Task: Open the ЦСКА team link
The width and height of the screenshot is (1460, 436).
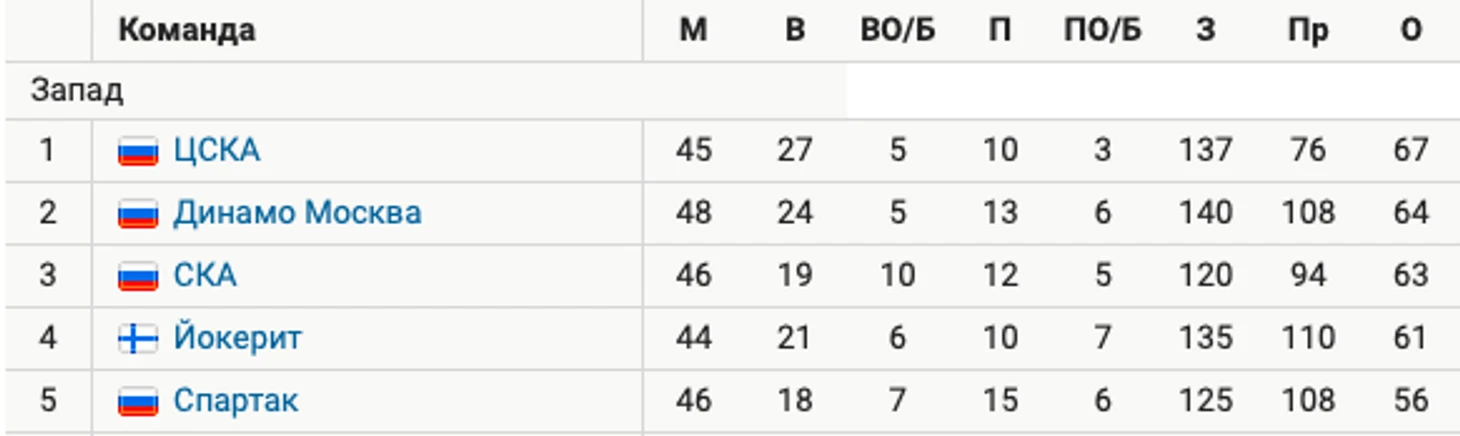Action: 216,151
